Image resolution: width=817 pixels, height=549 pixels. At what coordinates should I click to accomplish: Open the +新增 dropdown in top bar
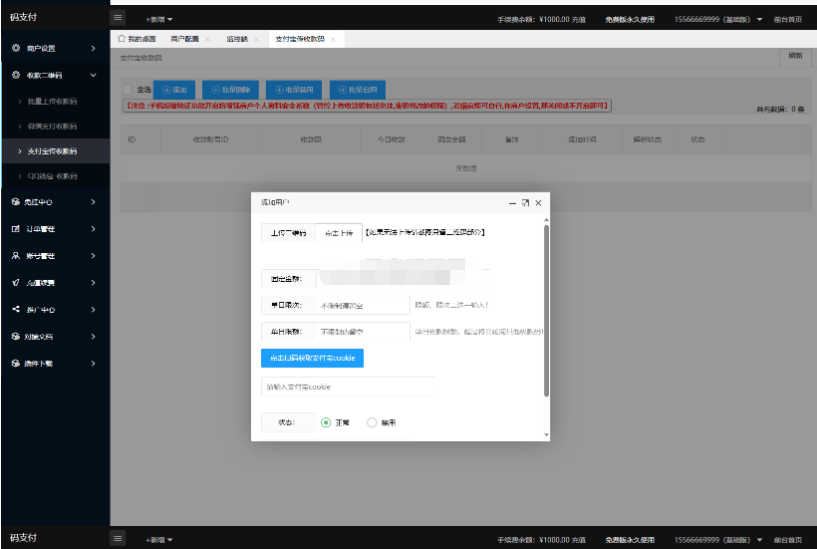point(158,19)
